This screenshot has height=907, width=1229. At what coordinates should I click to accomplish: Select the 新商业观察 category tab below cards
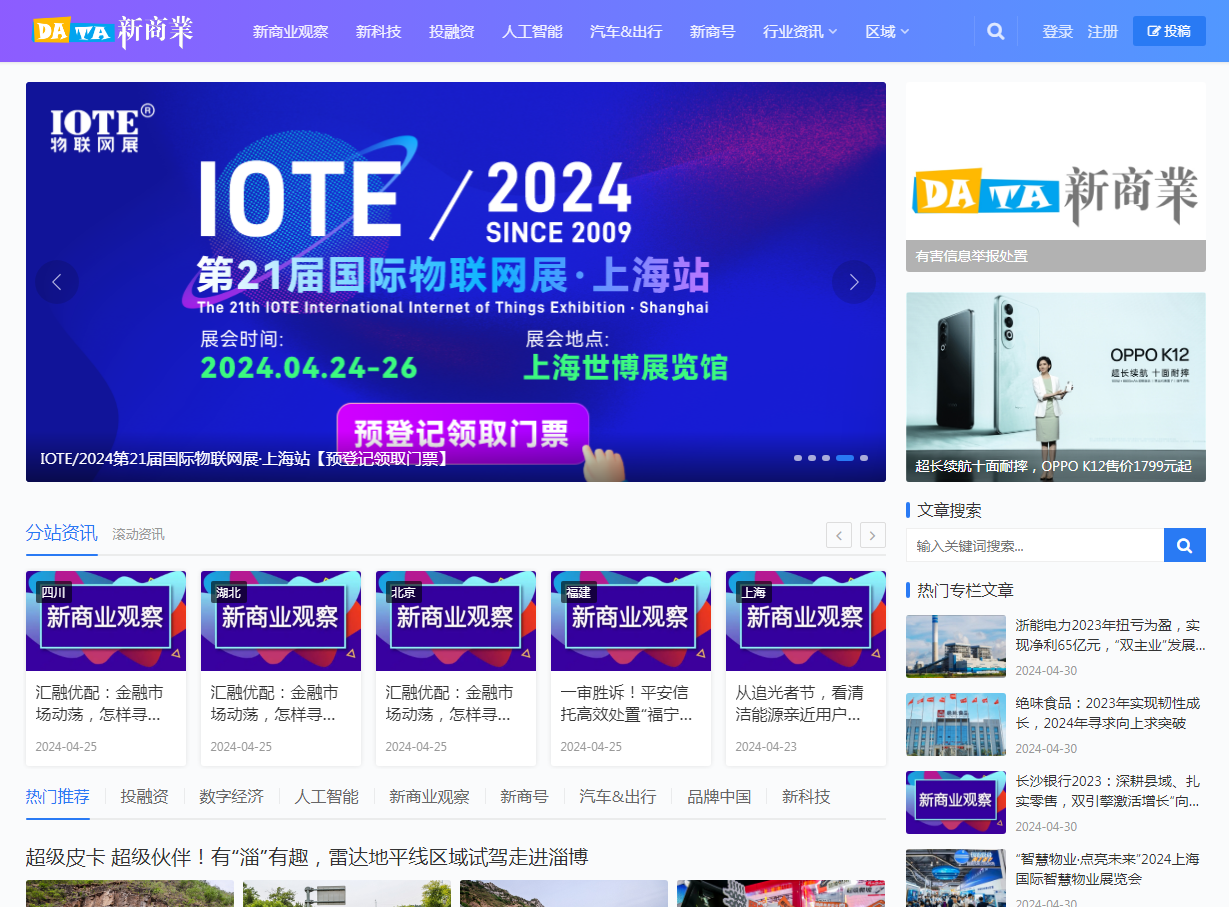point(429,797)
